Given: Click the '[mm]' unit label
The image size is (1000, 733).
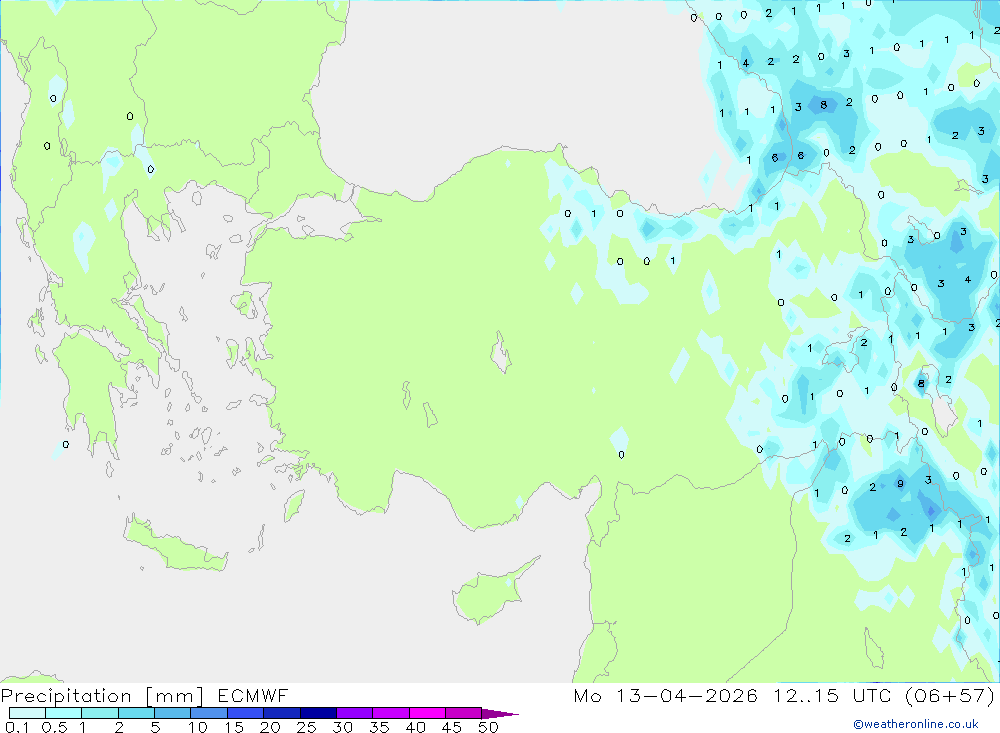Looking at the screenshot, I should click(174, 696).
